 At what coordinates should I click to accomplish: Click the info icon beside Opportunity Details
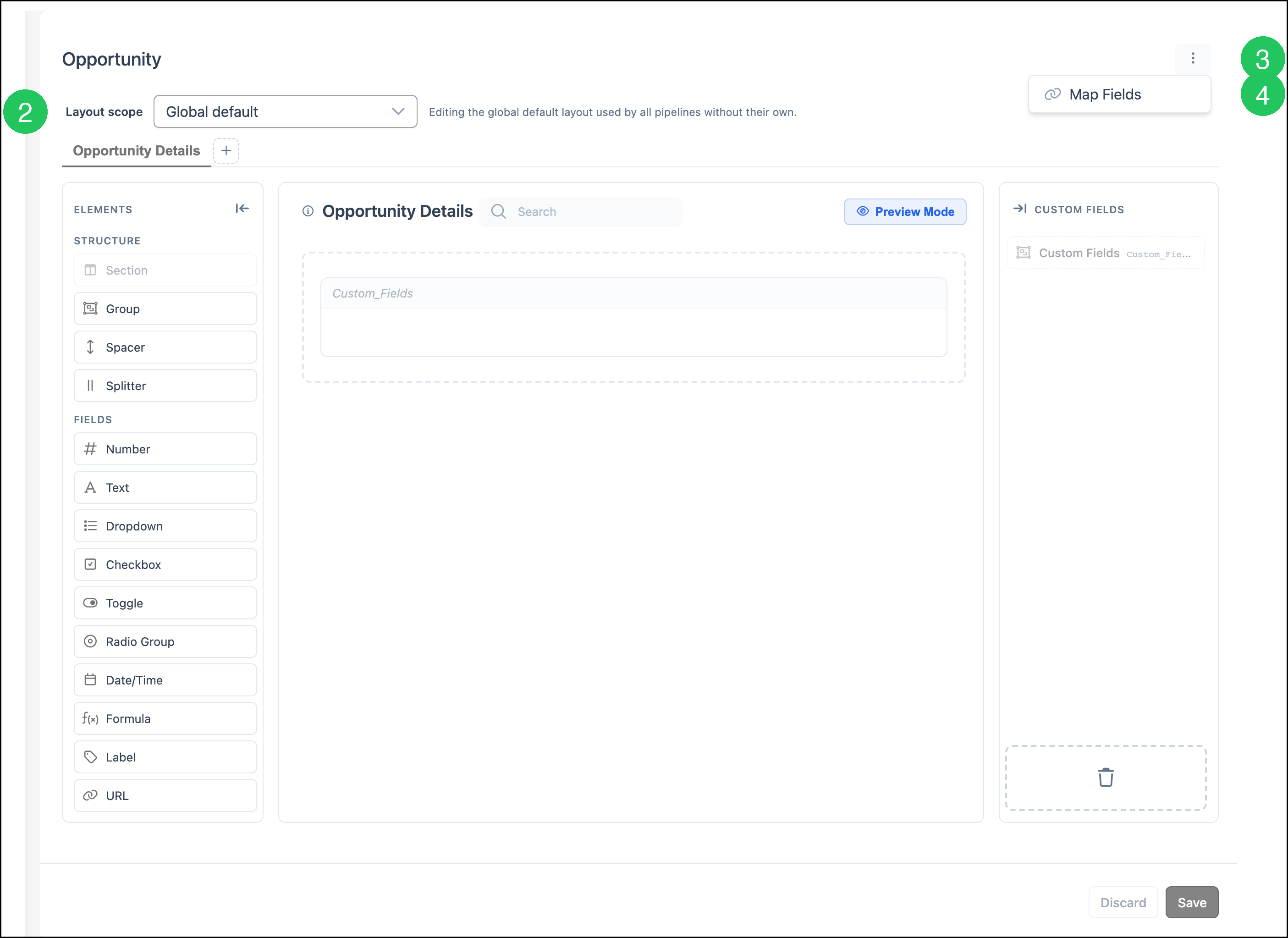pos(308,211)
